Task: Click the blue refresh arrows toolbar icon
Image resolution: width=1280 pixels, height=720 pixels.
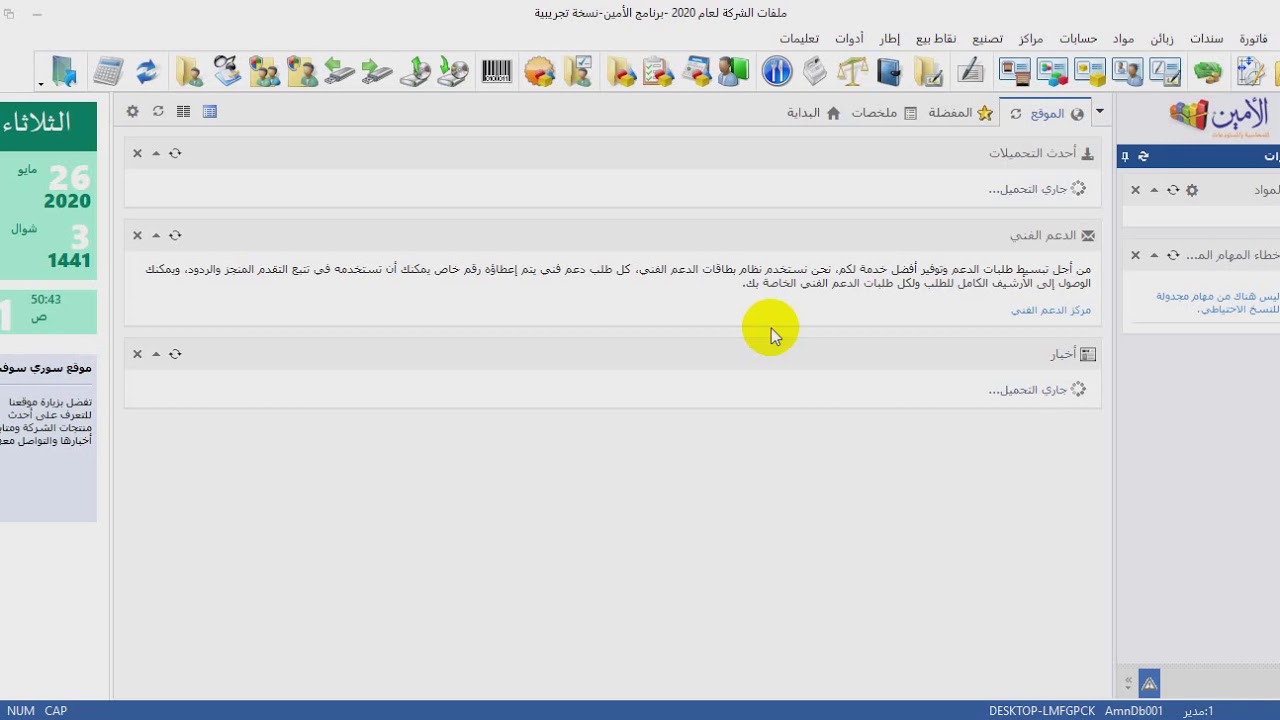Action: coord(147,72)
